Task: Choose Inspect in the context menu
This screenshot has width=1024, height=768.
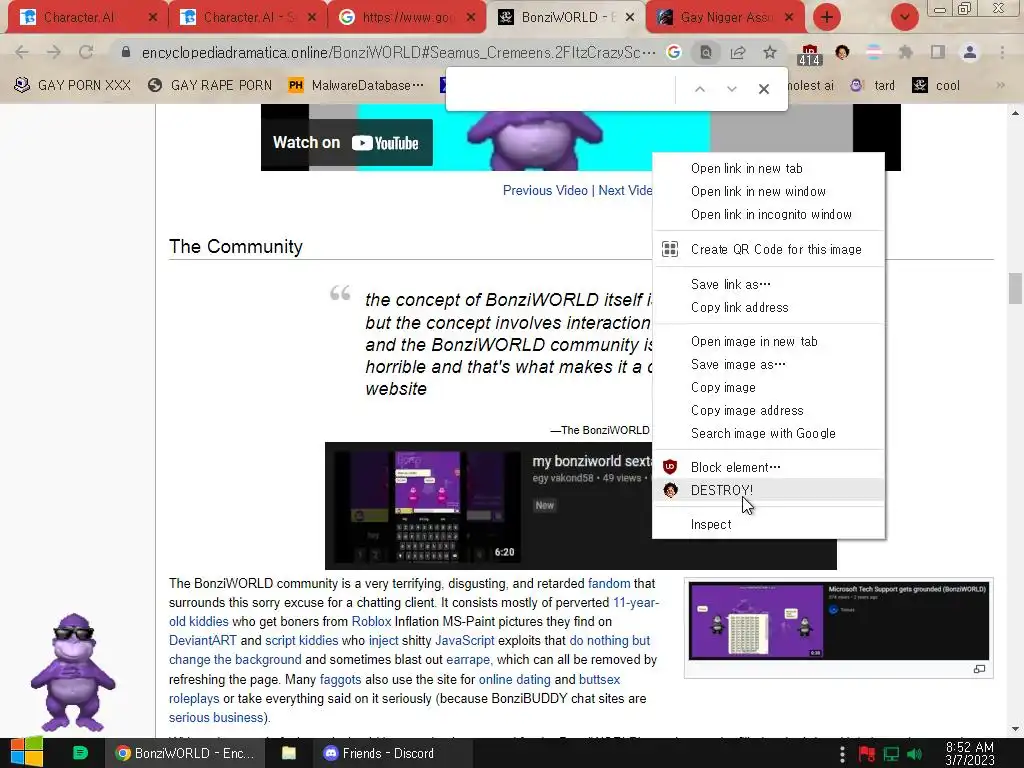Action: point(769,524)
